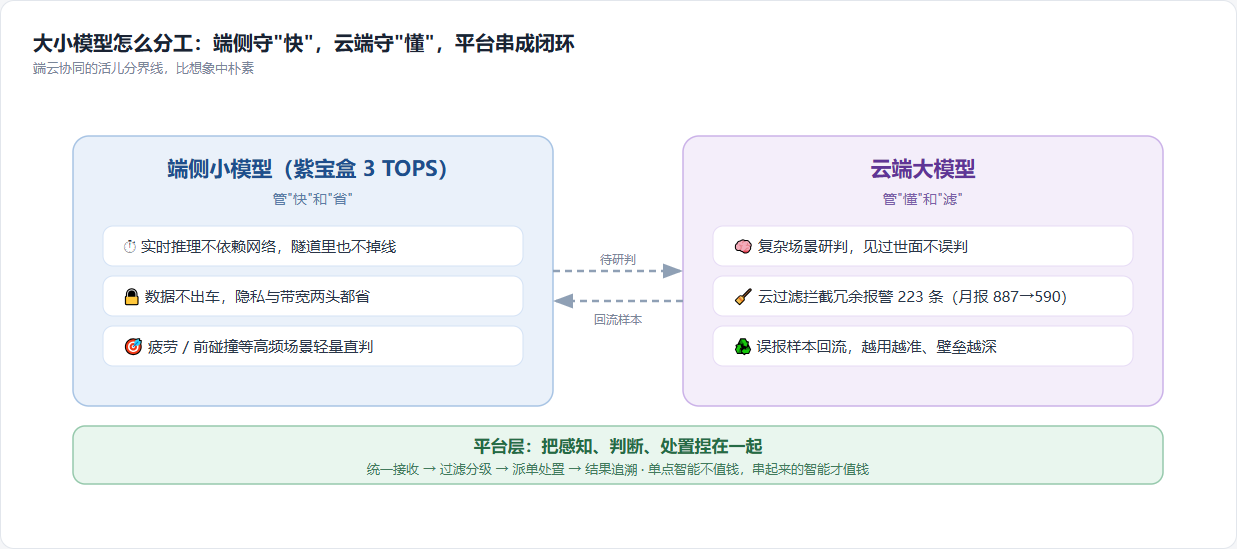The image size is (1237, 549).
Task: Click the lock icon beside 数据不出车
Action: click(131, 297)
